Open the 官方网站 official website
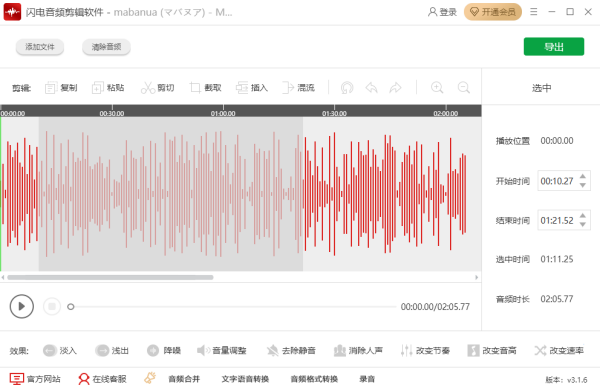This screenshot has width=600, height=388. pos(35,379)
